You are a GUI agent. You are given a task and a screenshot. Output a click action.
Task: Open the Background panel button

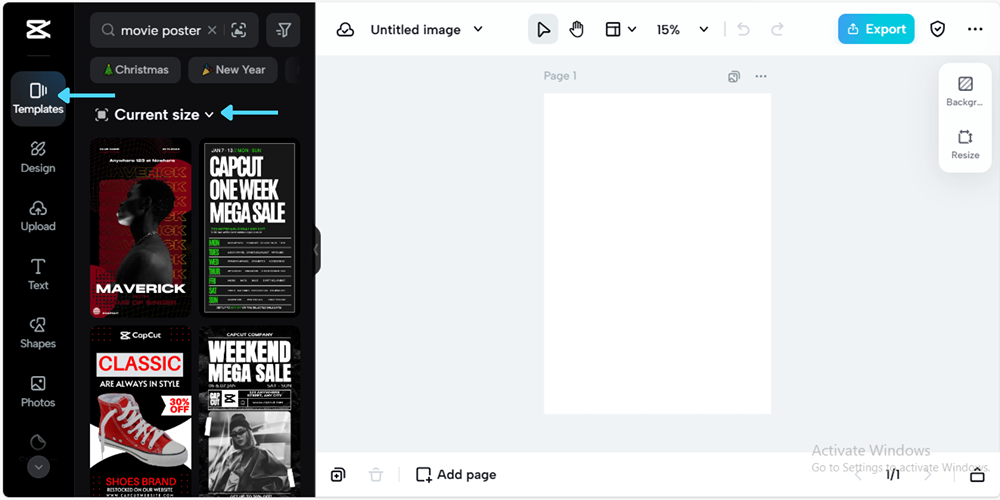[x=965, y=91]
